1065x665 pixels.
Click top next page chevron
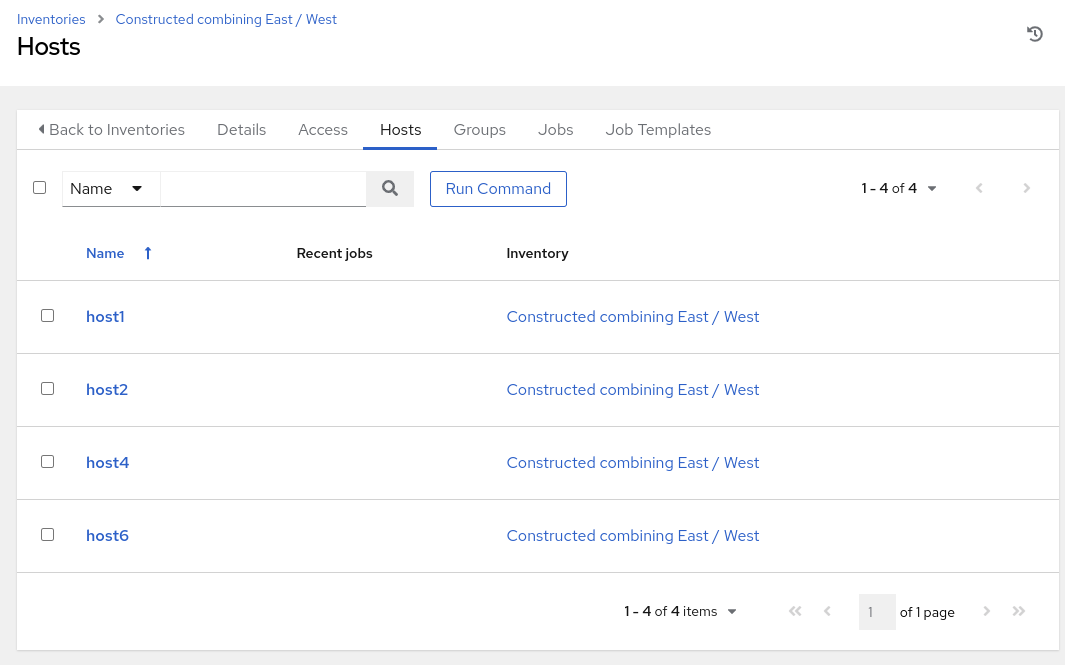(1026, 188)
